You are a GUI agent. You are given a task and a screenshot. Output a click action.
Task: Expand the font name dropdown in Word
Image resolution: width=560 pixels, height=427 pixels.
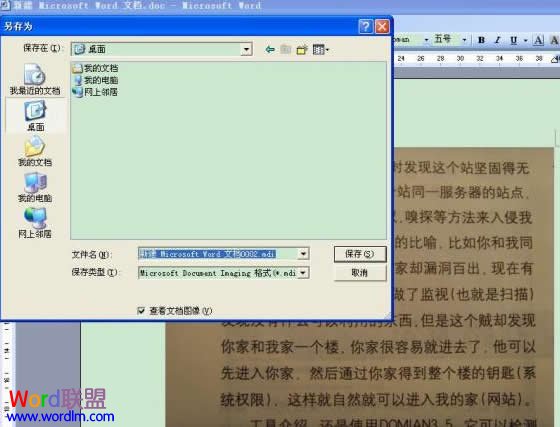click(x=426, y=40)
